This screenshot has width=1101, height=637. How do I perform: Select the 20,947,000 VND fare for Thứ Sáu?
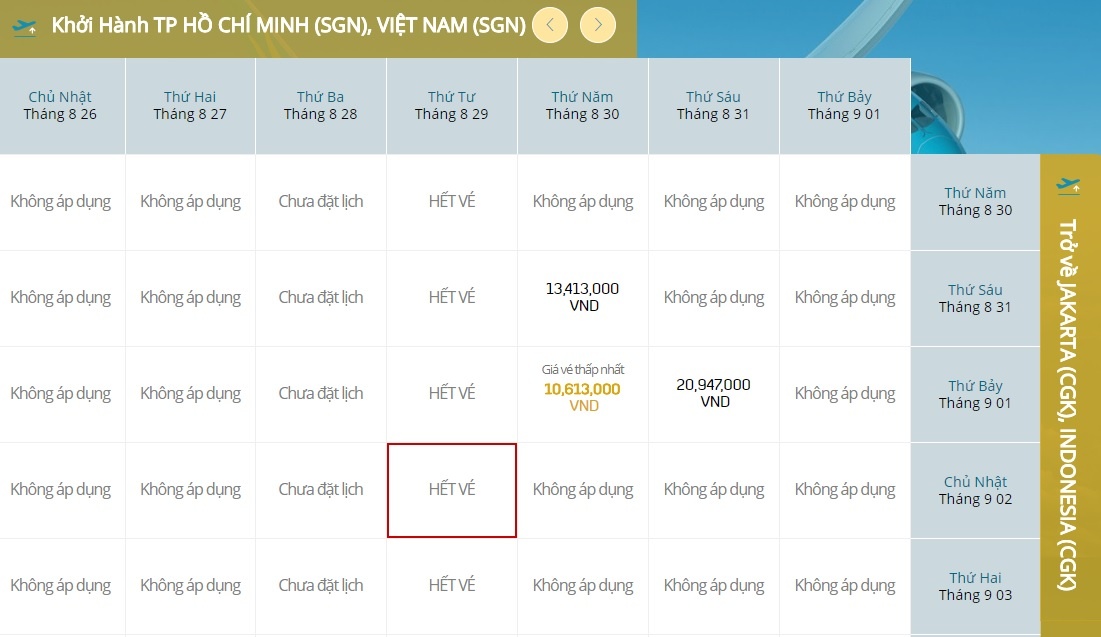click(x=713, y=393)
